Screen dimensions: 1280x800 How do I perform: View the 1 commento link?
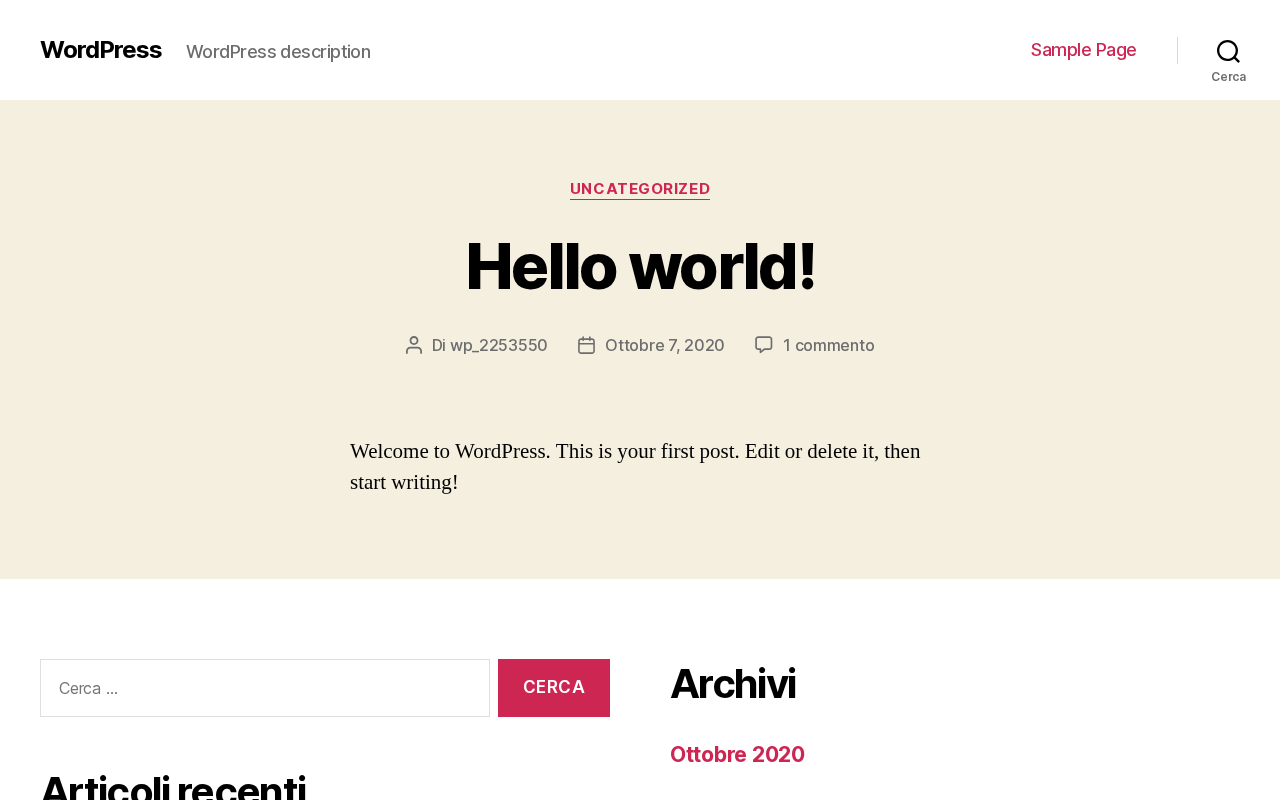pos(829,345)
